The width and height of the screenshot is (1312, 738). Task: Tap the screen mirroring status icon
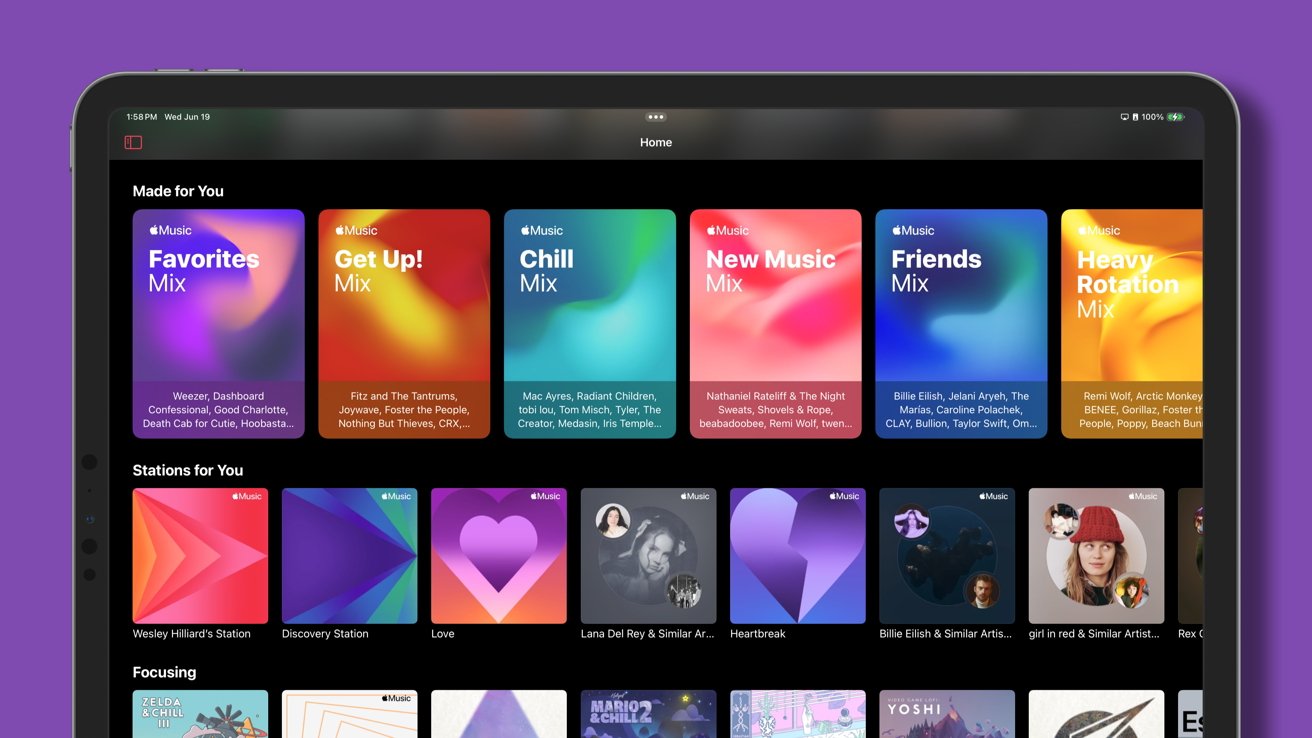[1125, 117]
